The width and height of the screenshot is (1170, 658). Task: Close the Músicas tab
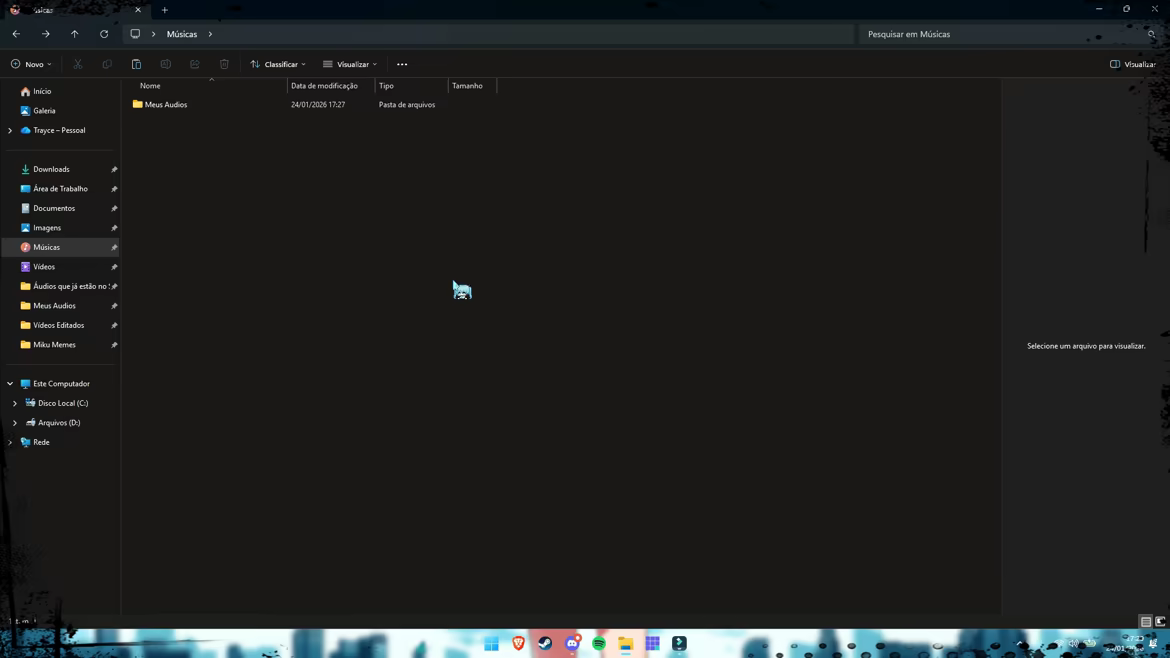pos(138,10)
